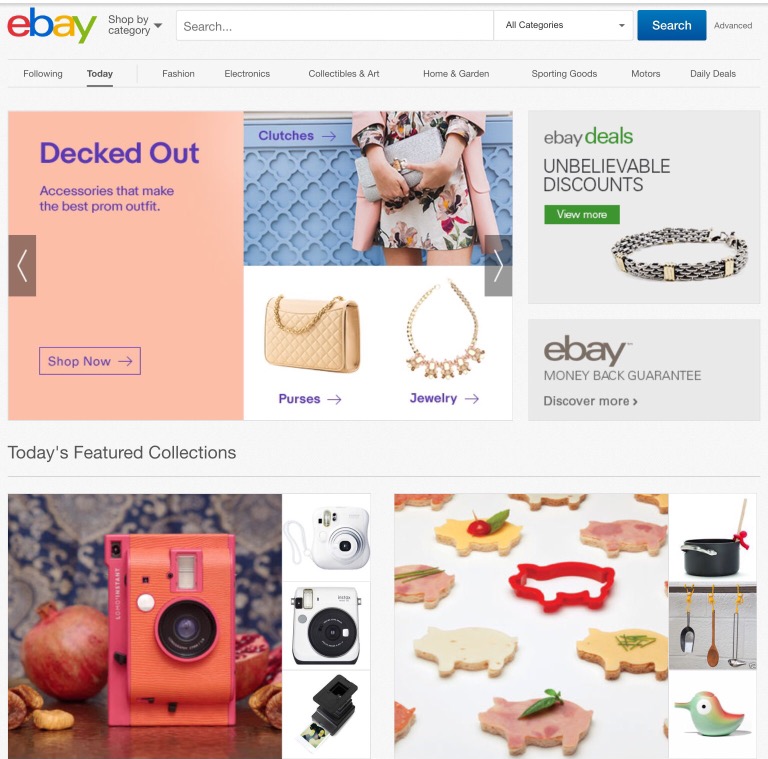Open the orange Lomo instant camera thumbnail
The width and height of the screenshot is (768, 759).
coord(145,626)
